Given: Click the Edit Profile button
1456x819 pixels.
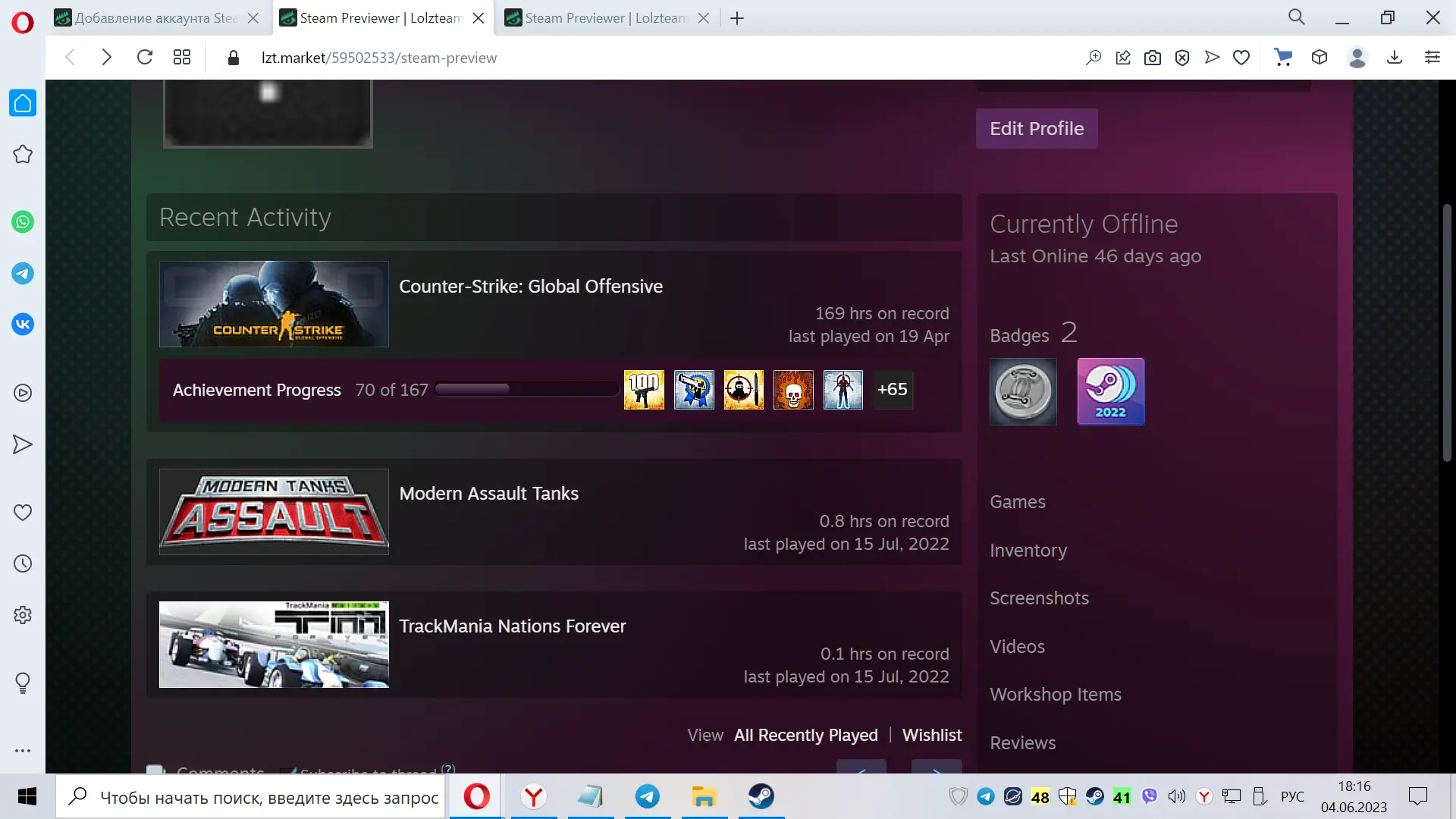Looking at the screenshot, I should (x=1037, y=128).
